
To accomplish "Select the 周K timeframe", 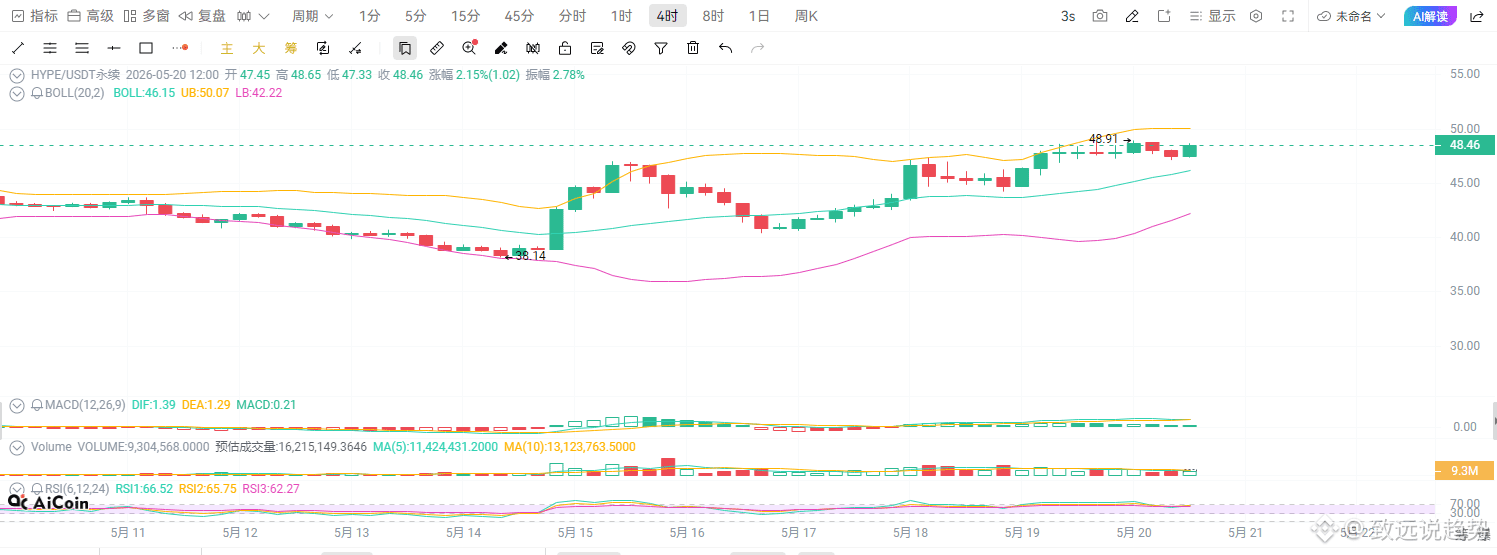I will click(806, 16).
